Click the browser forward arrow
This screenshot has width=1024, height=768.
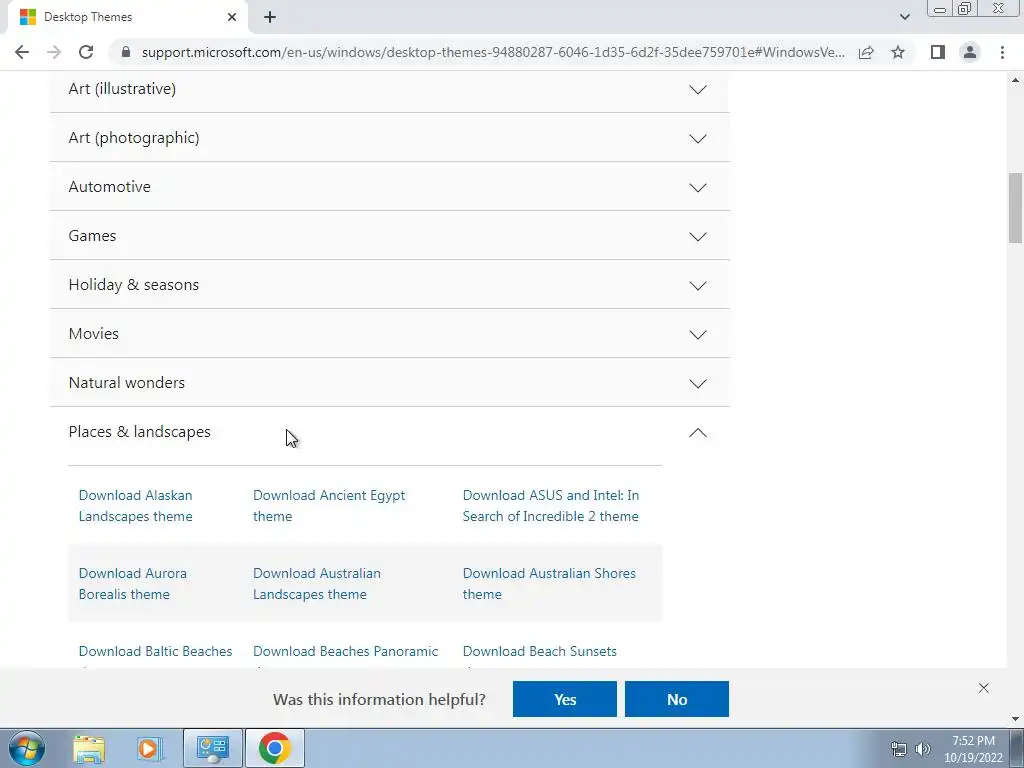coord(54,52)
